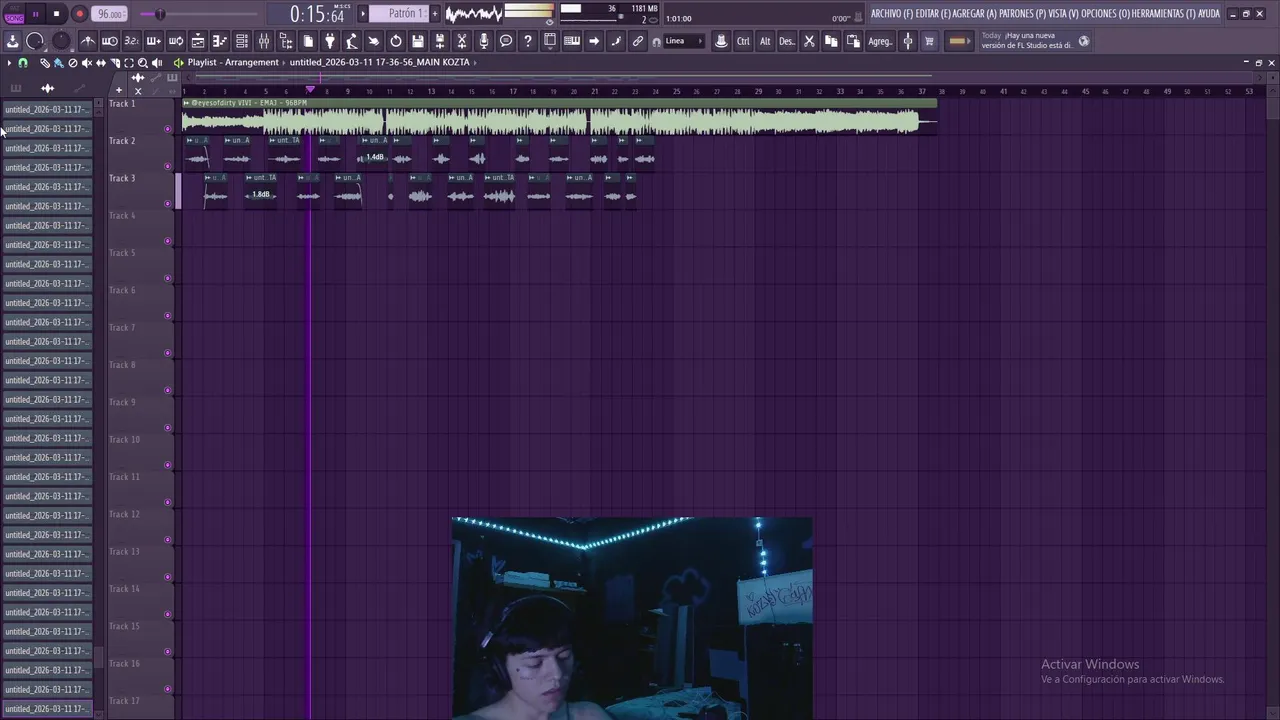Select the playlist slip tool
1280x720 pixels.
pyautogui.click(x=101, y=63)
